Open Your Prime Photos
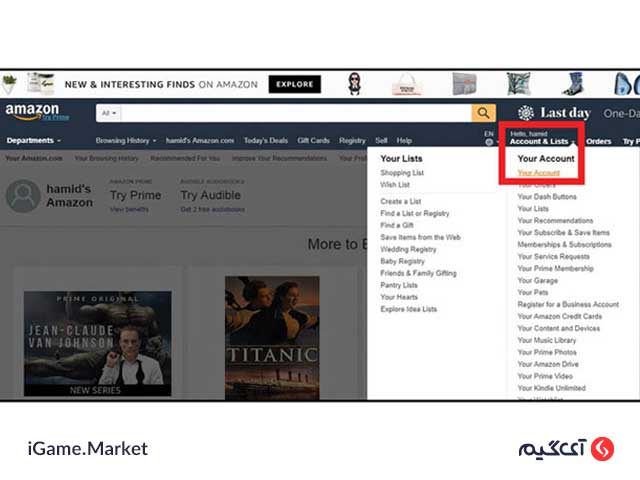The width and height of the screenshot is (640, 480). pyautogui.click(x=547, y=352)
